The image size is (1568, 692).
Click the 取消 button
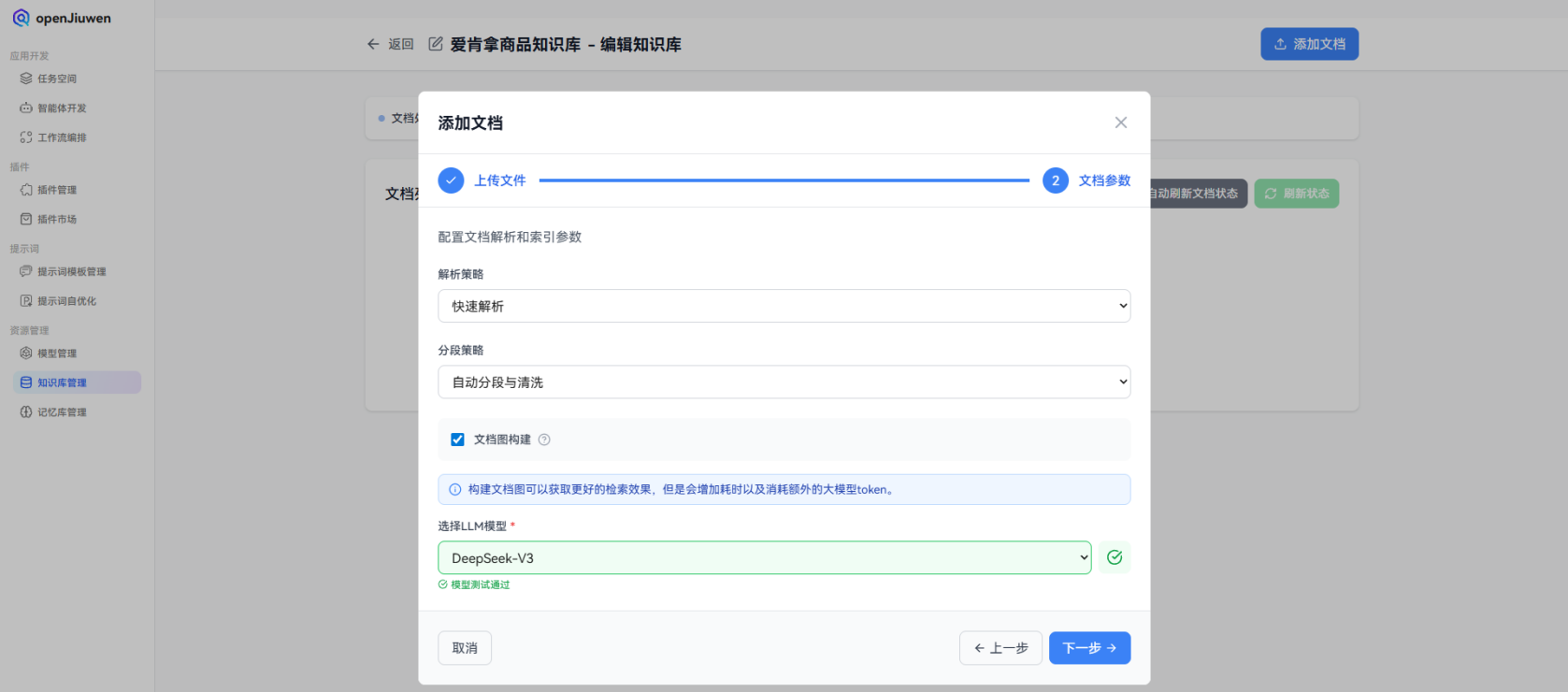tap(465, 648)
